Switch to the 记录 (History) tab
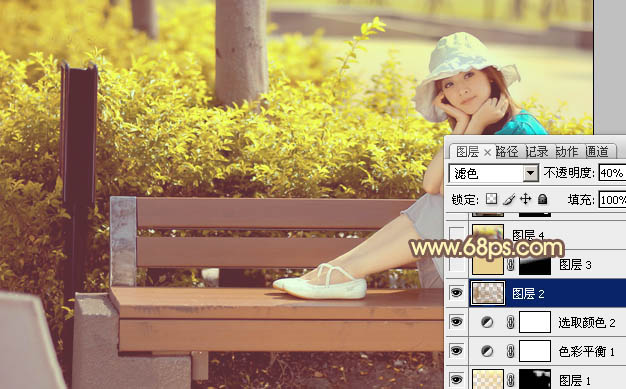626x389 pixels. tap(537, 152)
